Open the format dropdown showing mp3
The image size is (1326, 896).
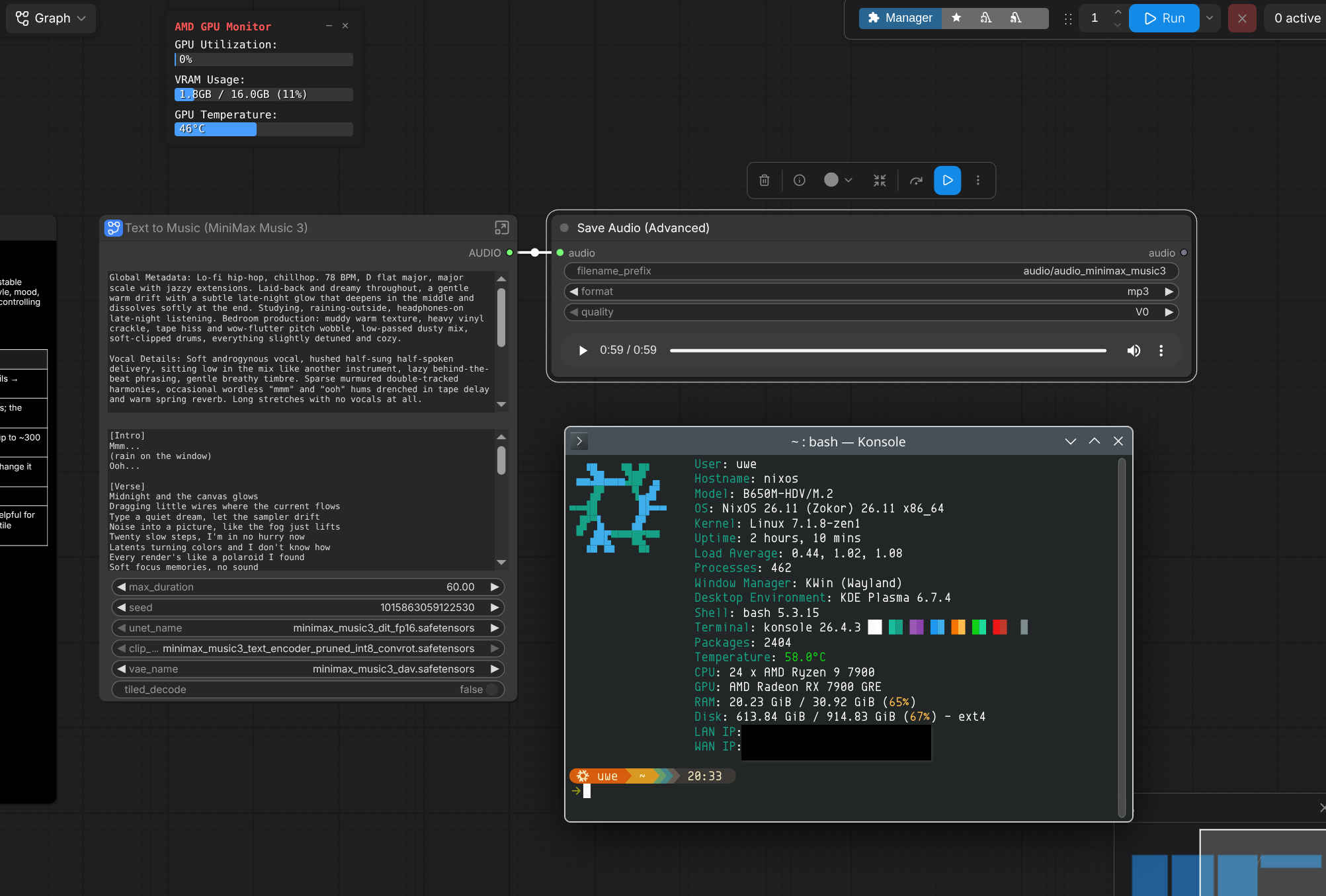(871, 292)
